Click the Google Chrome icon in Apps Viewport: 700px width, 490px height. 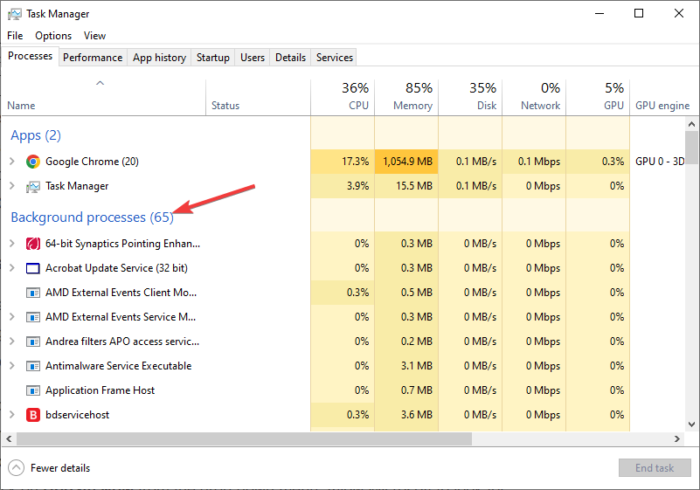33,161
